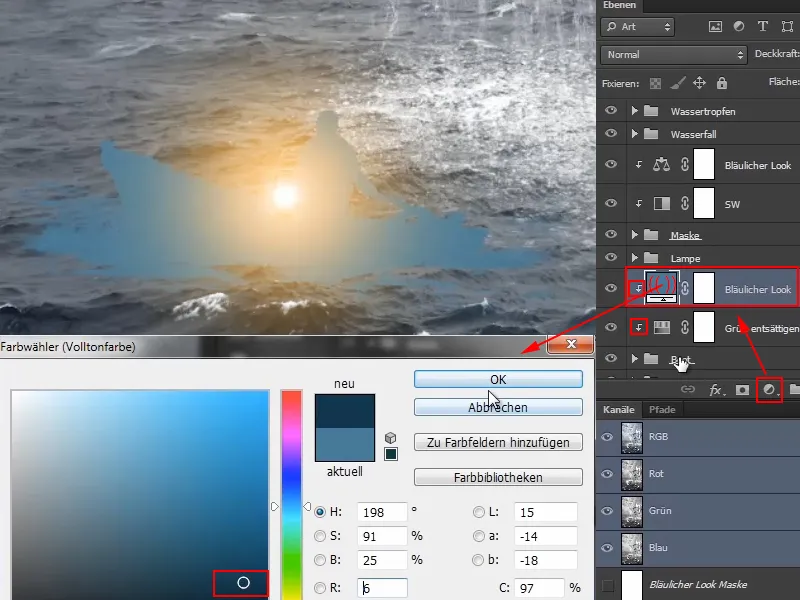Viewport: 800px width, 600px height.
Task: Open the layer filter Art dropdown
Action: [638, 27]
